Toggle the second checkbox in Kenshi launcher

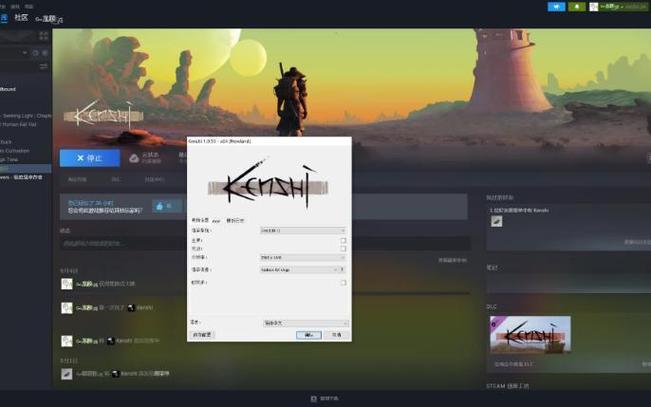click(343, 249)
